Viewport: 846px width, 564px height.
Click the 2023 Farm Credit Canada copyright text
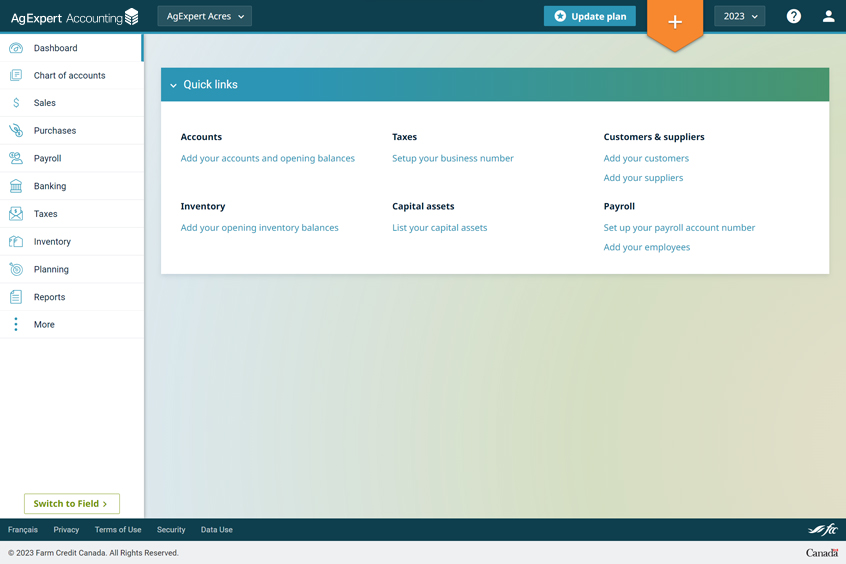tap(93, 553)
